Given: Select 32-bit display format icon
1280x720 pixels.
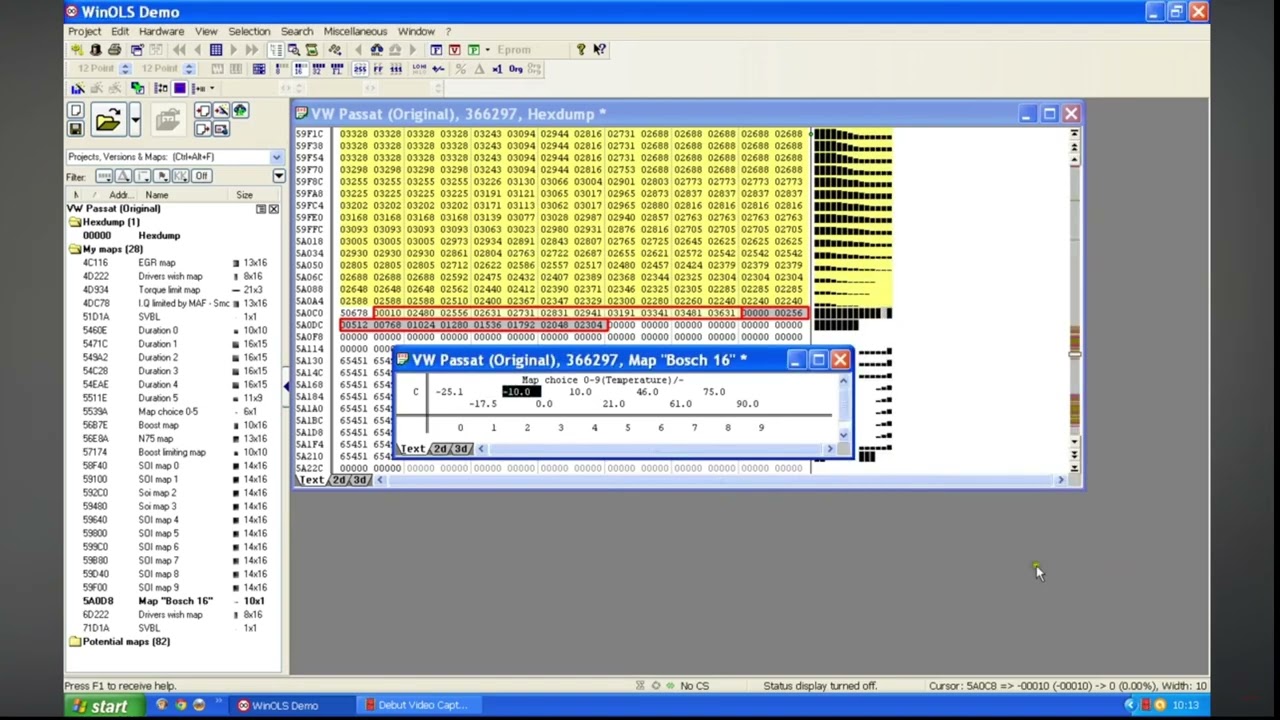Looking at the screenshot, I should (x=318, y=69).
